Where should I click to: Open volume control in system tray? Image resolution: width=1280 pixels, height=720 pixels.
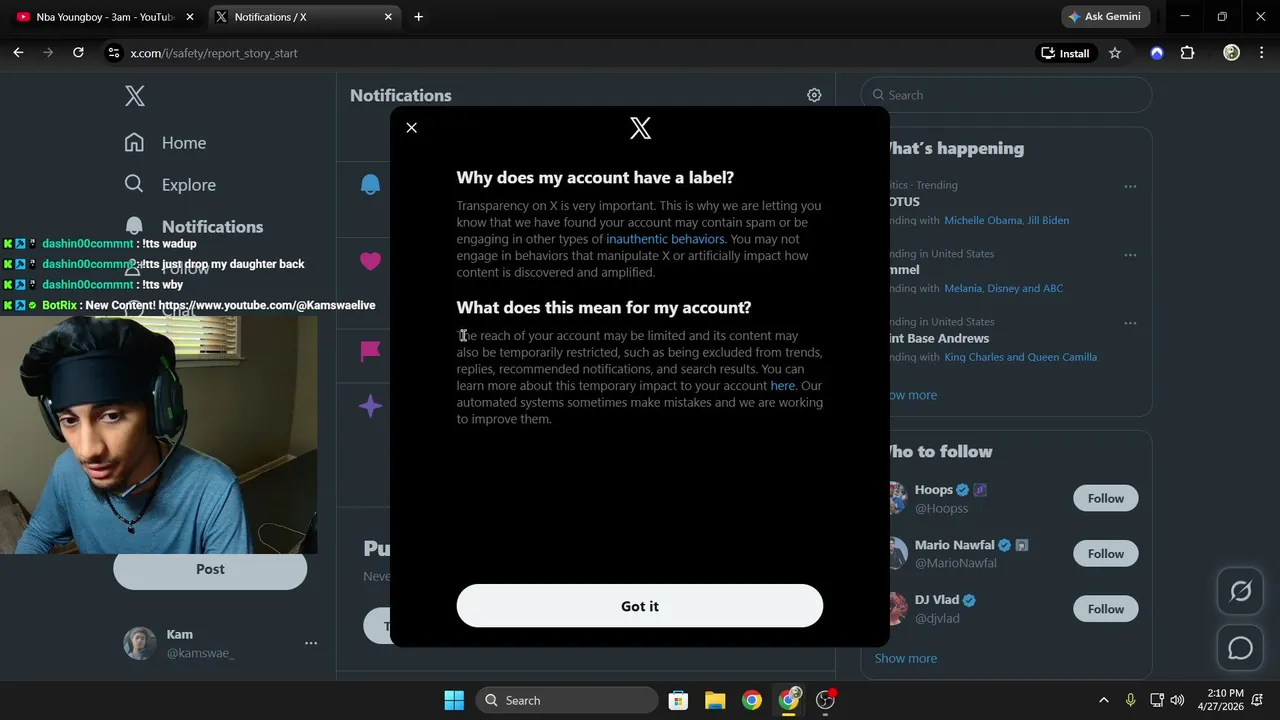point(1177,700)
